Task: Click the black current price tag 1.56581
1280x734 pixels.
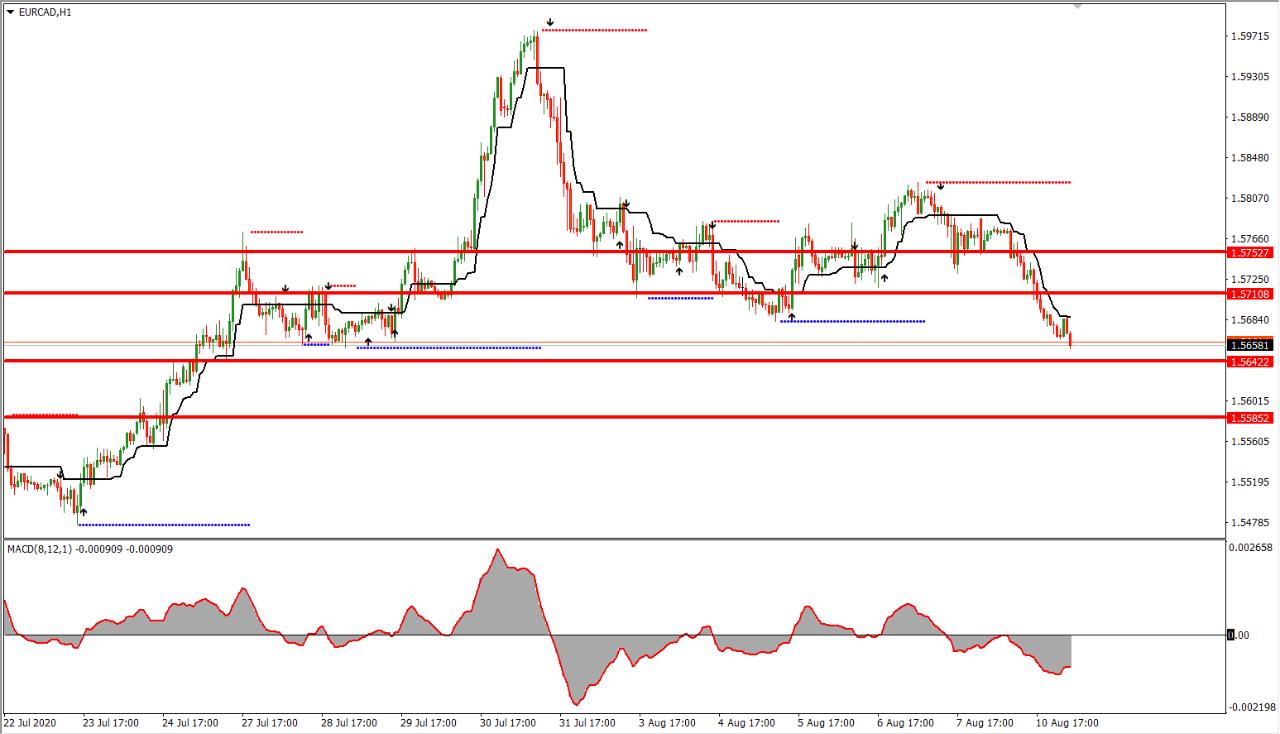Action: click(1250, 345)
